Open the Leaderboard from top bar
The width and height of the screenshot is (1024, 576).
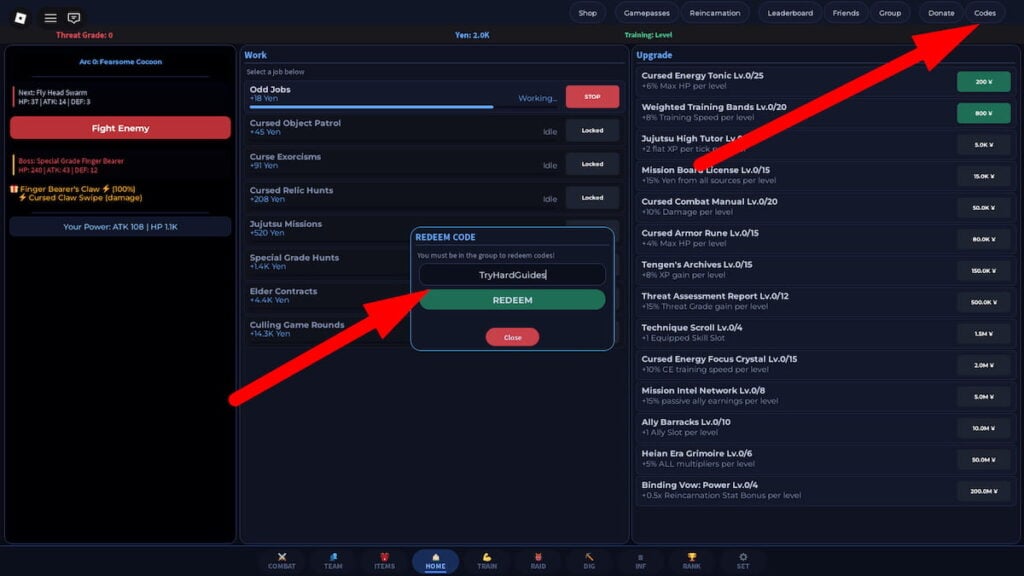tap(790, 13)
